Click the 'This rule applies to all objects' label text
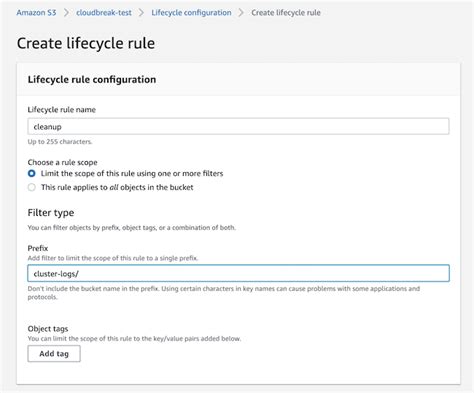The height and width of the screenshot is (393, 474). point(117,187)
